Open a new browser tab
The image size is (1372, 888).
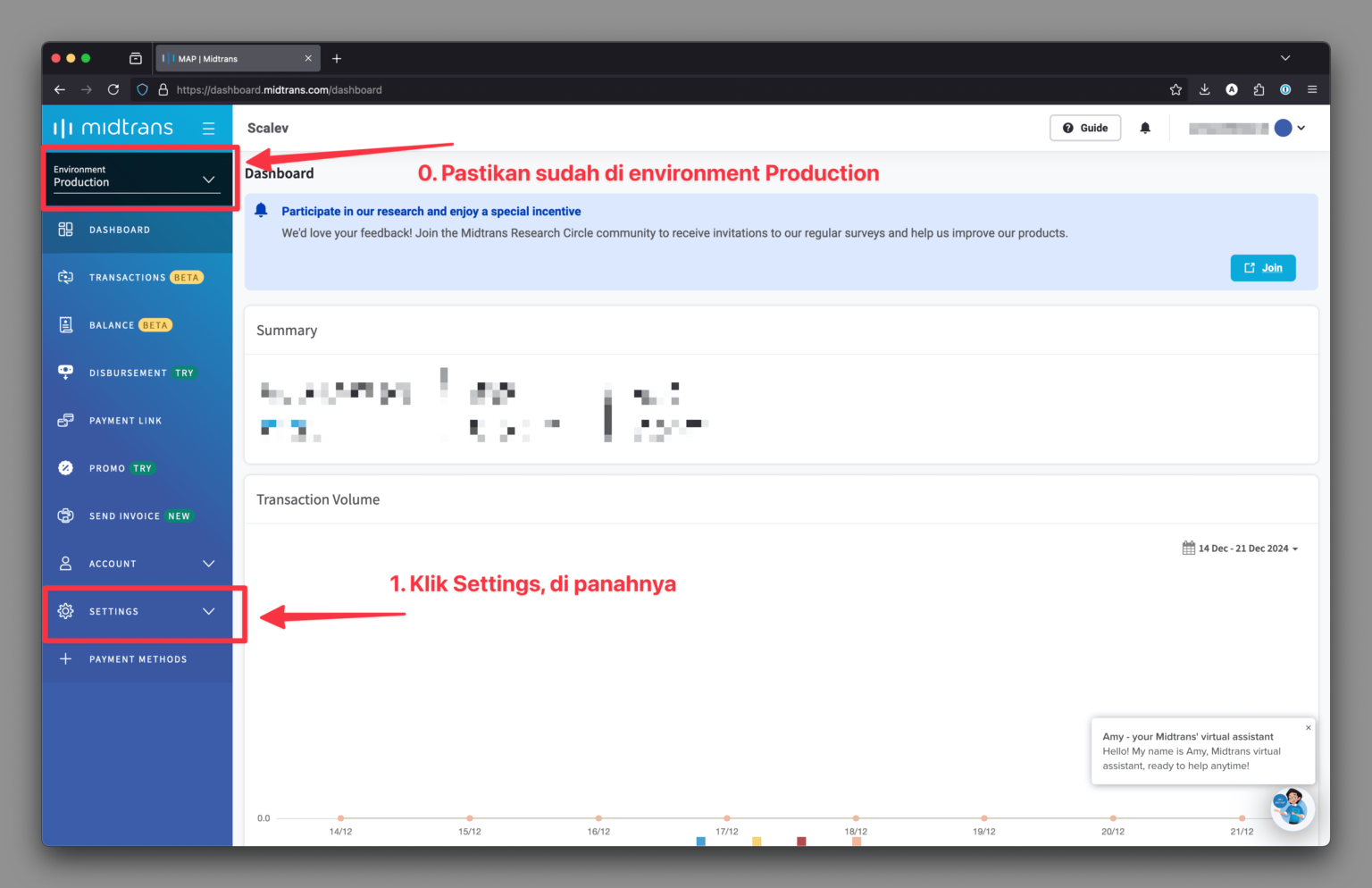click(337, 58)
